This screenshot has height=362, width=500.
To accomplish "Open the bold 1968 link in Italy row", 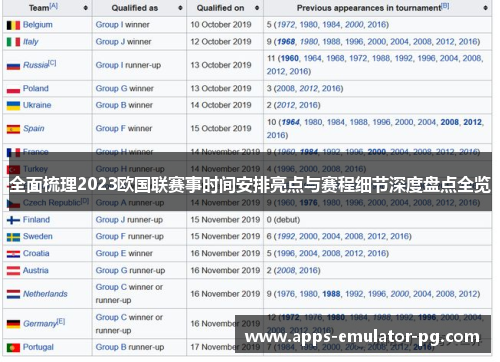I will (286, 42).
